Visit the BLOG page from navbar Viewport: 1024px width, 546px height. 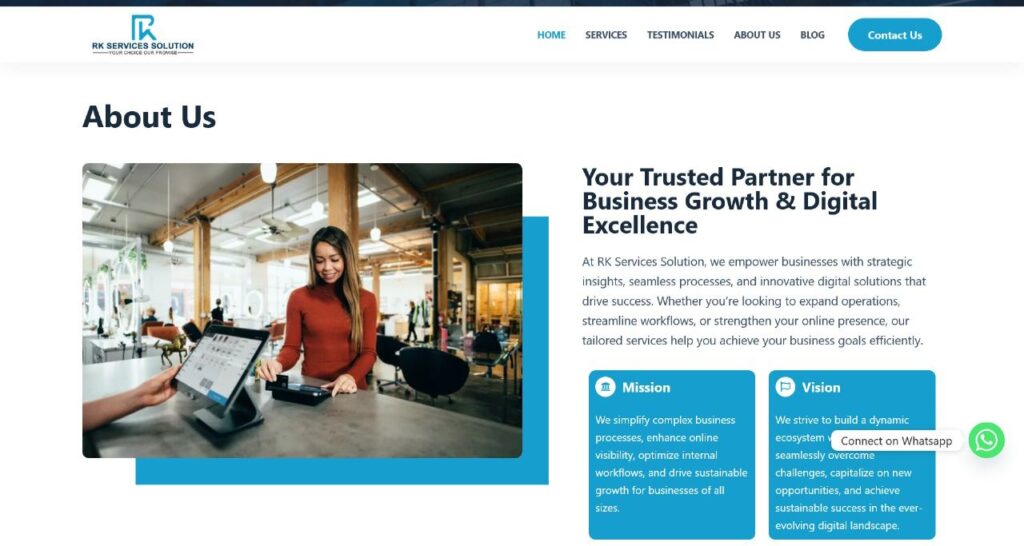point(812,35)
